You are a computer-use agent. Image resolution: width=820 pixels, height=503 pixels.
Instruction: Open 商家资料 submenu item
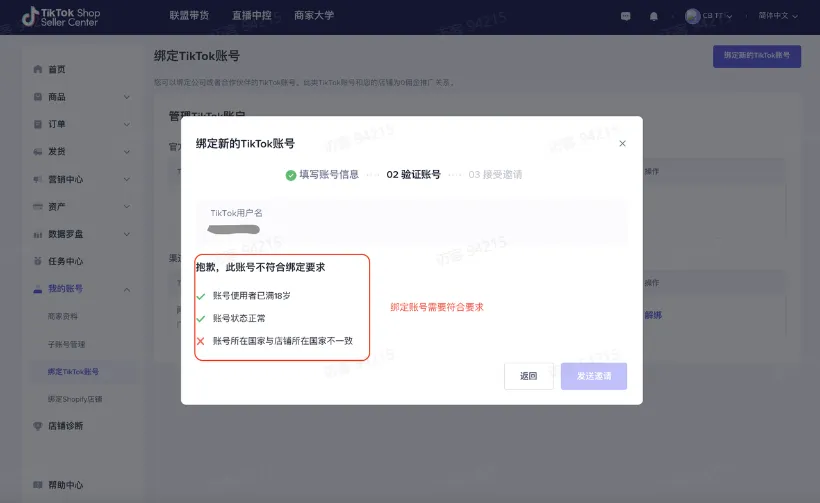[63, 316]
